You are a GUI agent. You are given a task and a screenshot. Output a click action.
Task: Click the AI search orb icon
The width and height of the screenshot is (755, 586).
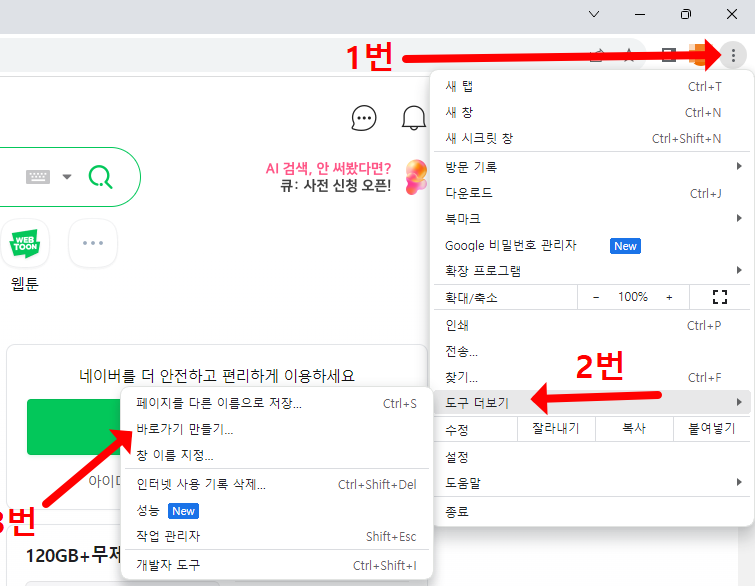tap(416, 177)
